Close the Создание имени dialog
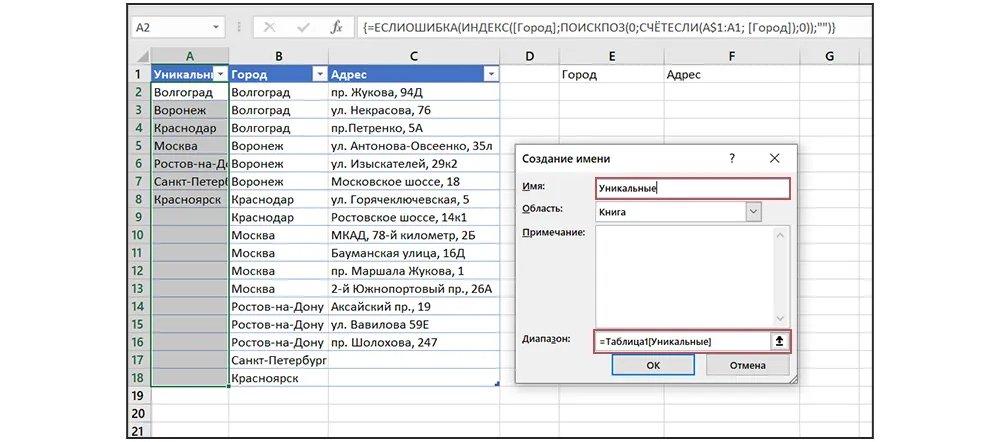Viewport: 1000px width, 442px height. point(774,158)
